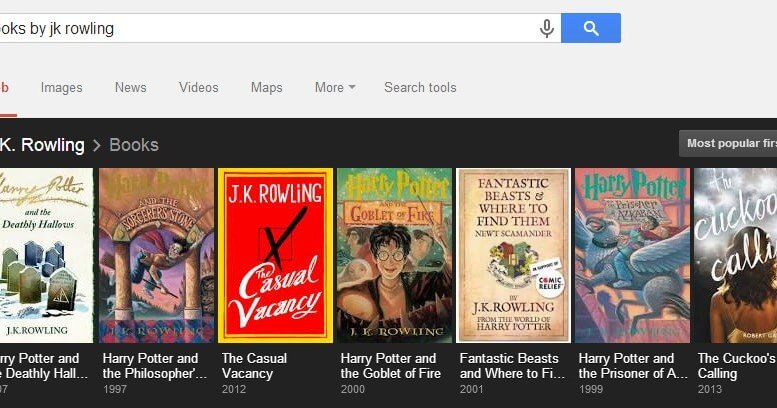Click the Deathly Hallows book cover
777x408 pixels.
45,255
